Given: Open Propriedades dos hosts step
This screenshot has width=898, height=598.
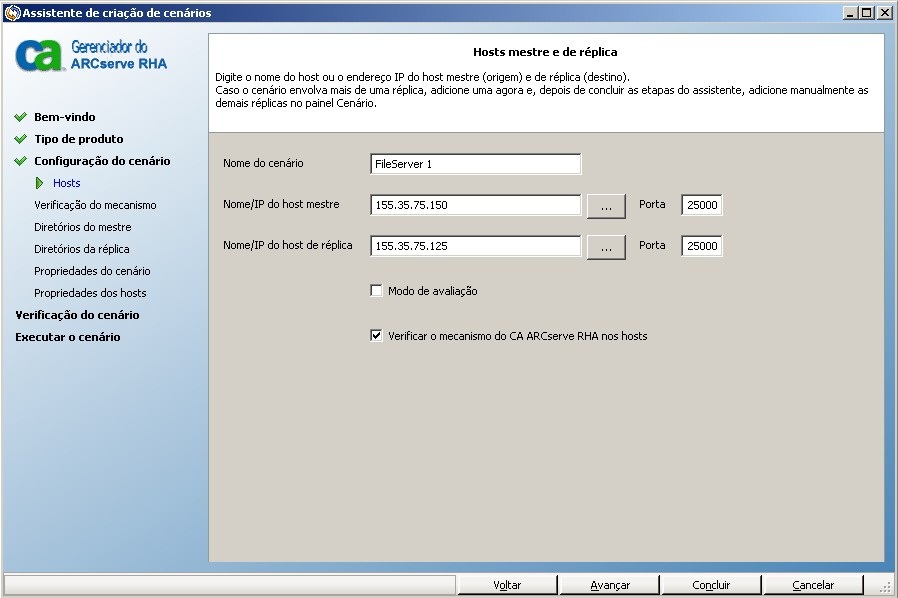Looking at the screenshot, I should point(90,293).
